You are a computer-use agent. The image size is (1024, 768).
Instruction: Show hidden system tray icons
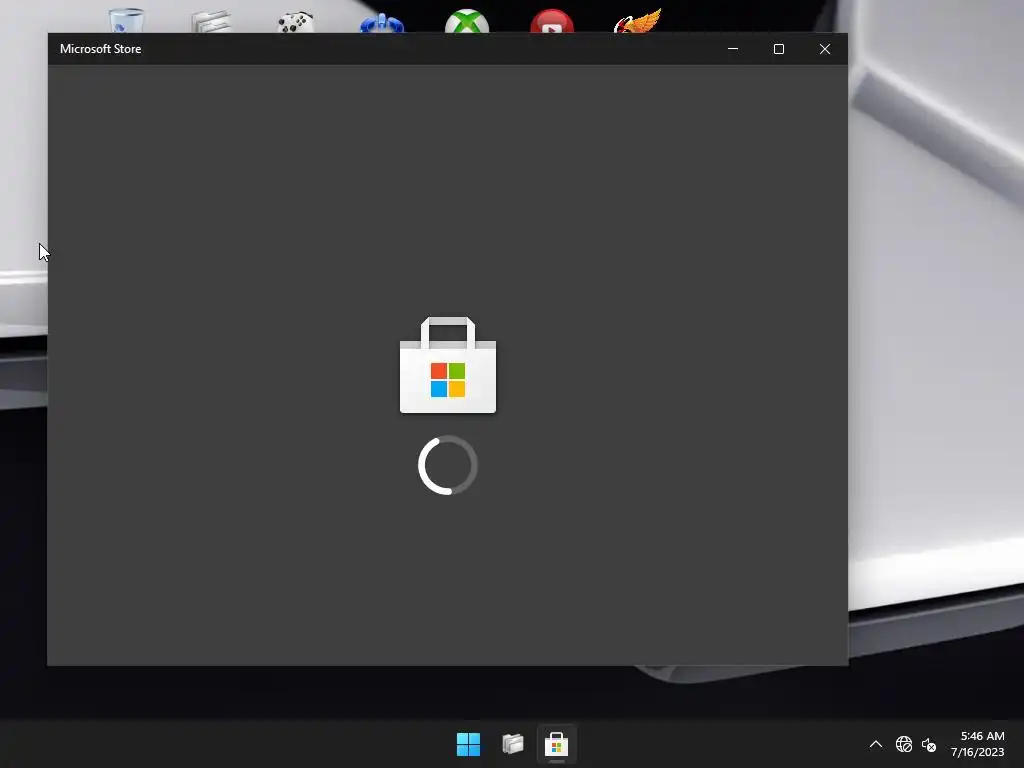pyautogui.click(x=876, y=744)
